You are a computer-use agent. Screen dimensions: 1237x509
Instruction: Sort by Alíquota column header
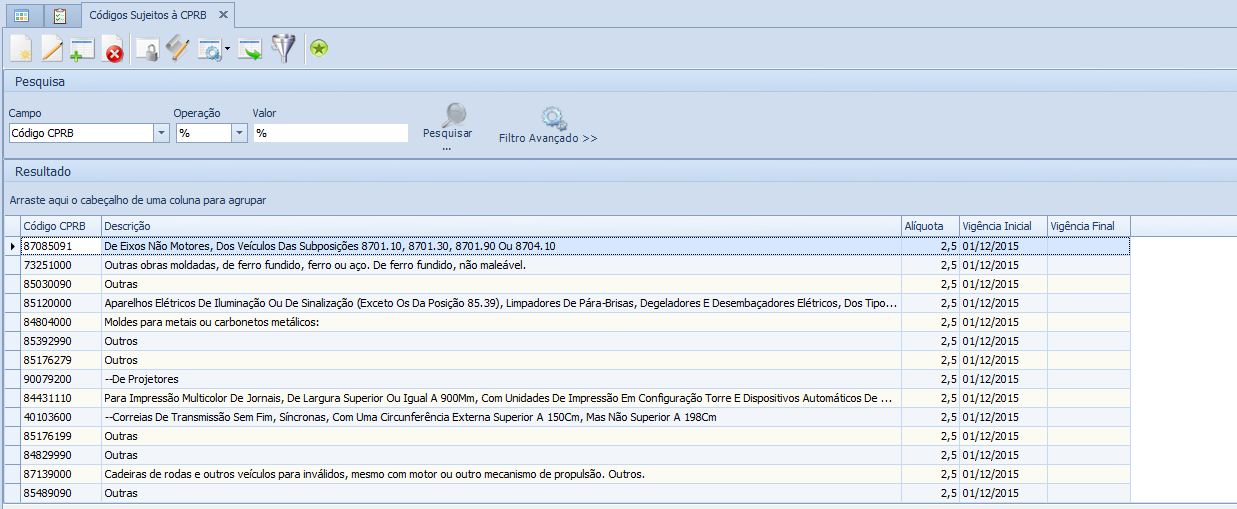[930, 226]
